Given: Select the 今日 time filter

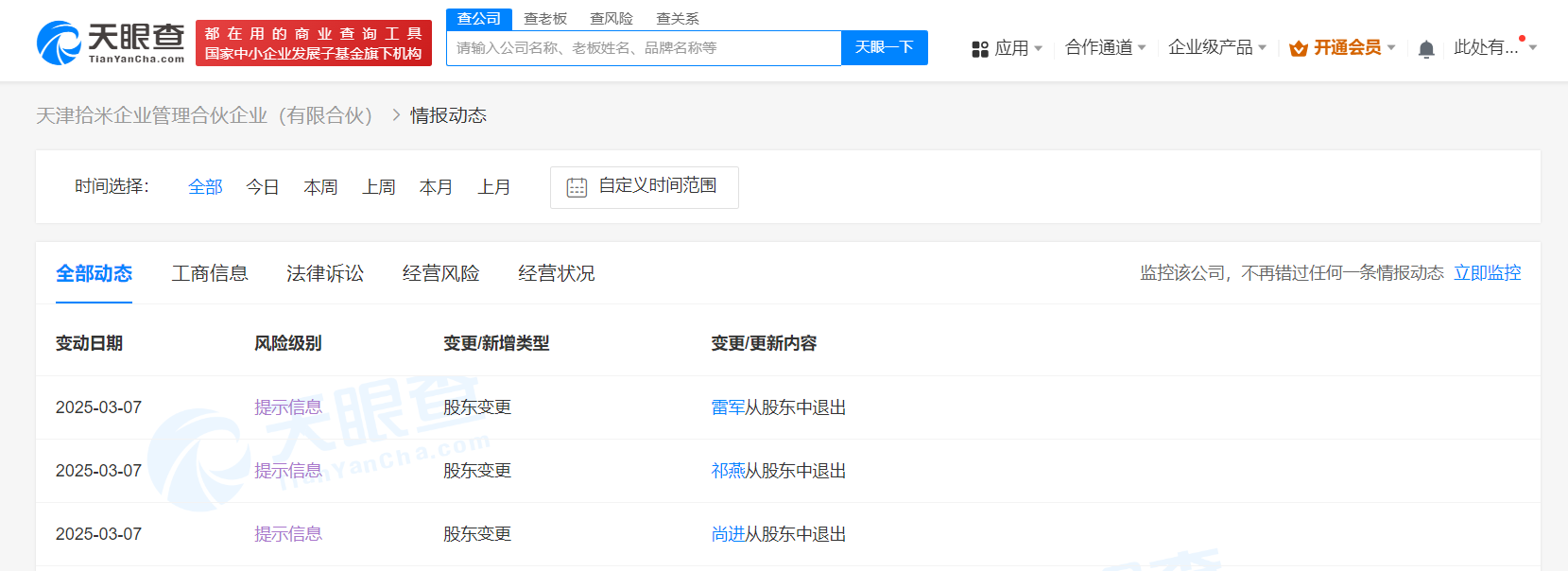Looking at the screenshot, I should pos(262,187).
